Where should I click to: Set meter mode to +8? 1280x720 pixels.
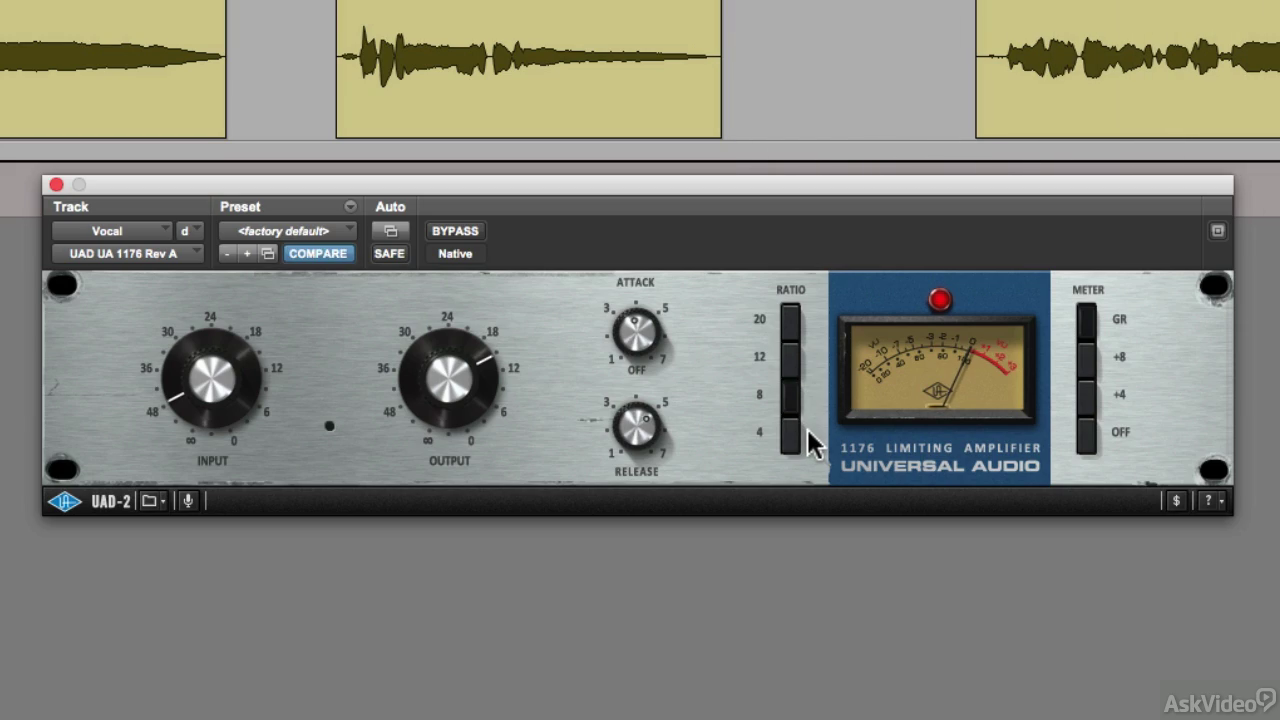[x=1086, y=358]
